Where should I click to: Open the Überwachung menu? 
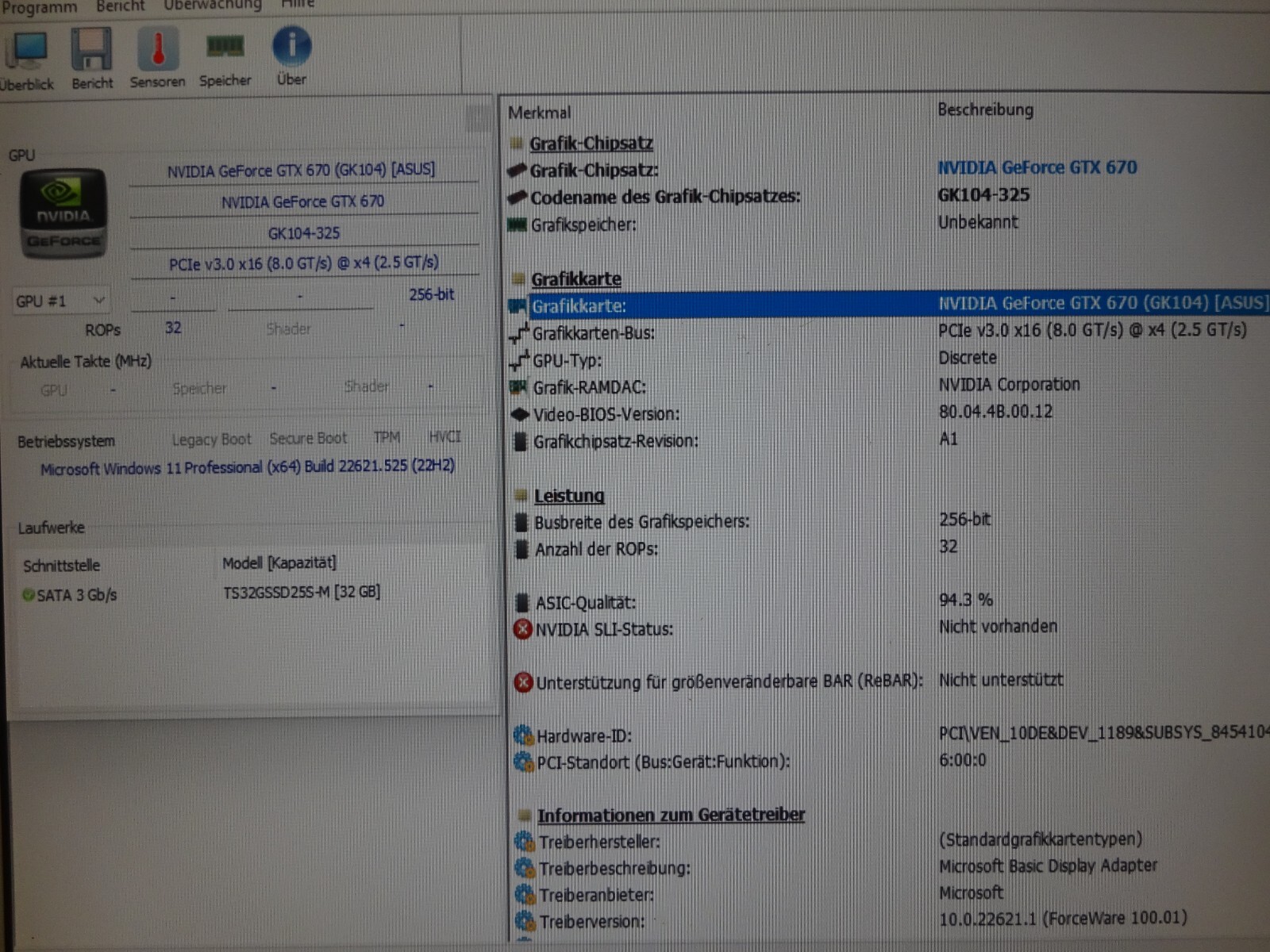click(213, 6)
